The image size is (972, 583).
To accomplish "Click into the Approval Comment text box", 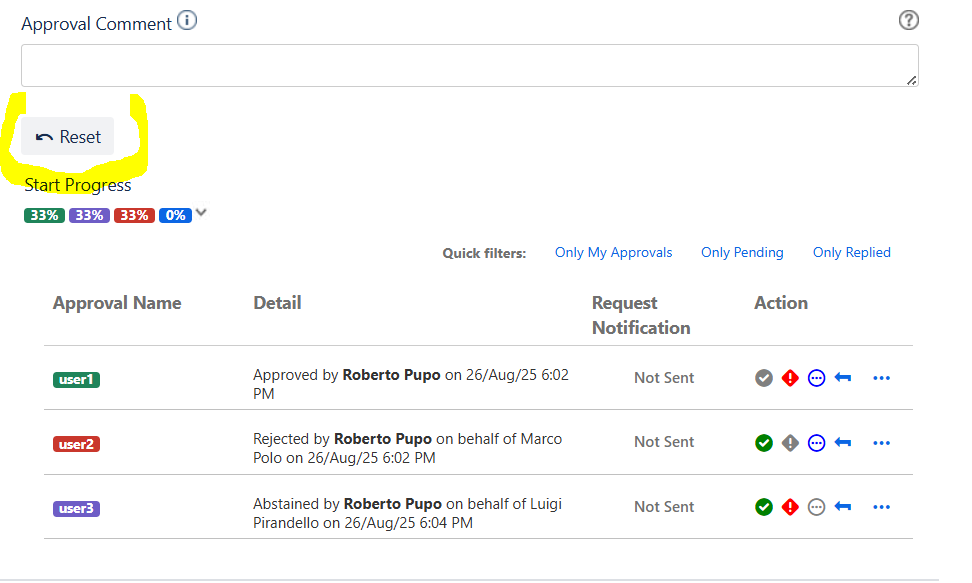I will [x=469, y=65].
